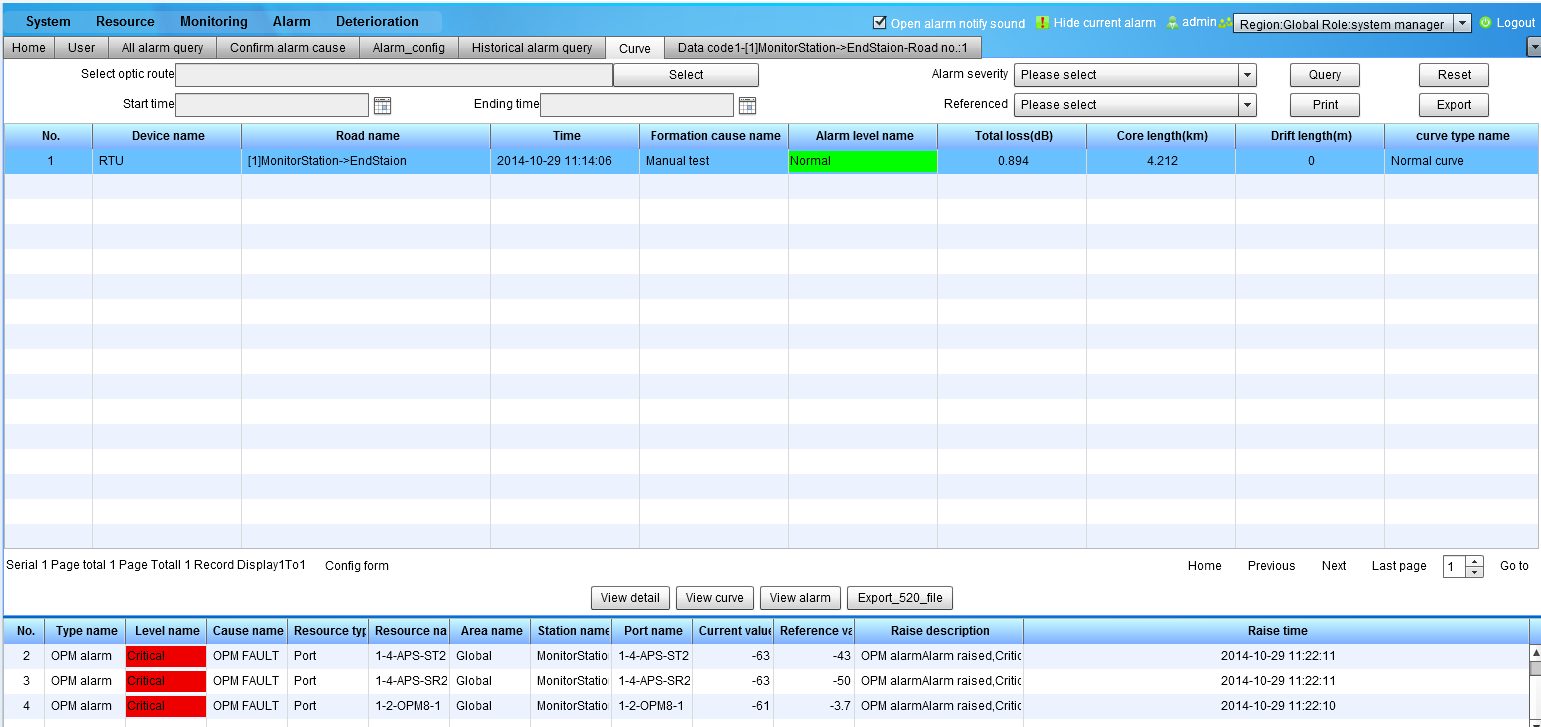1541x727 pixels.
Task: Click the Query button
Action: coord(1325,75)
